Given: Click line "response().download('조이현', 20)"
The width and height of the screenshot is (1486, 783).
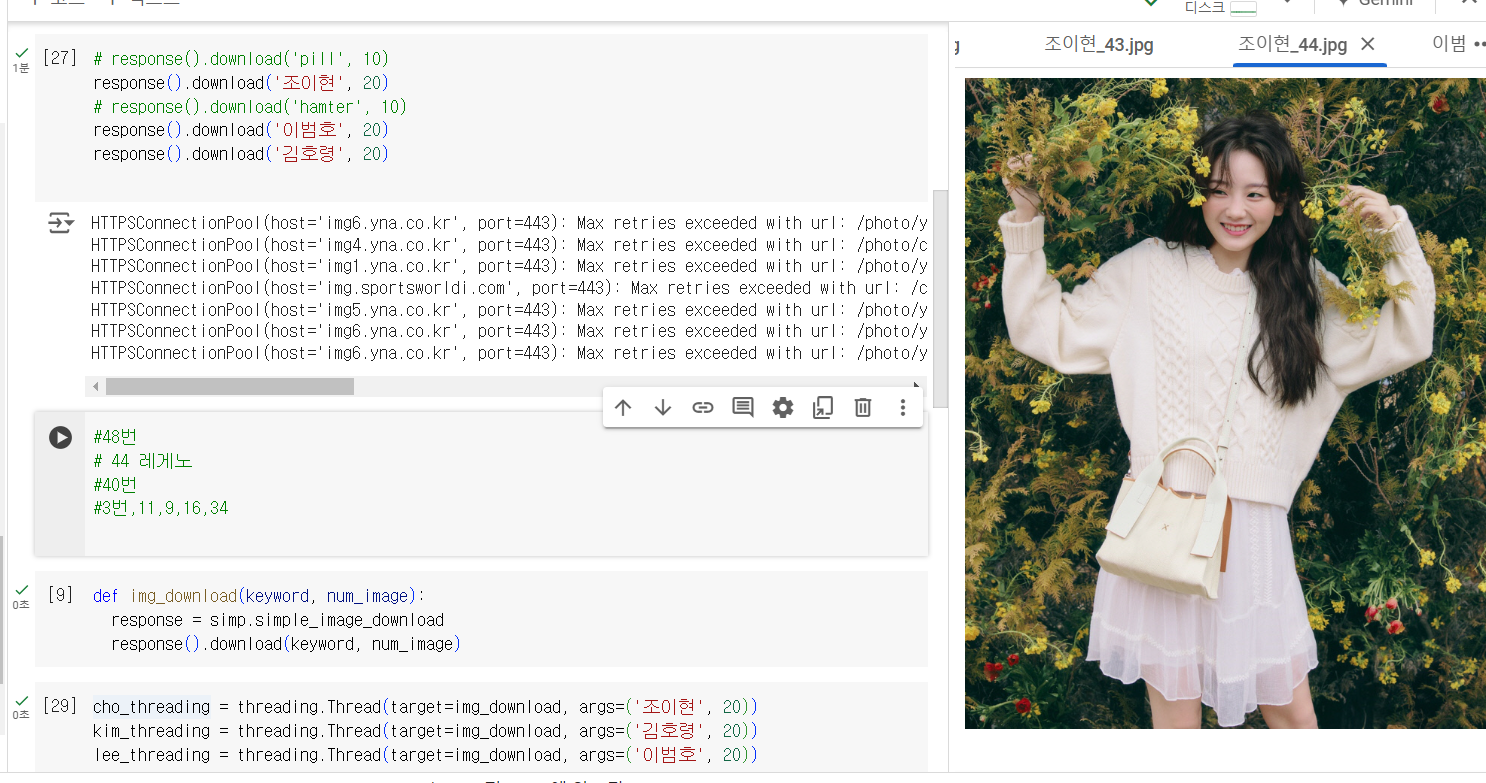Looking at the screenshot, I should (240, 82).
